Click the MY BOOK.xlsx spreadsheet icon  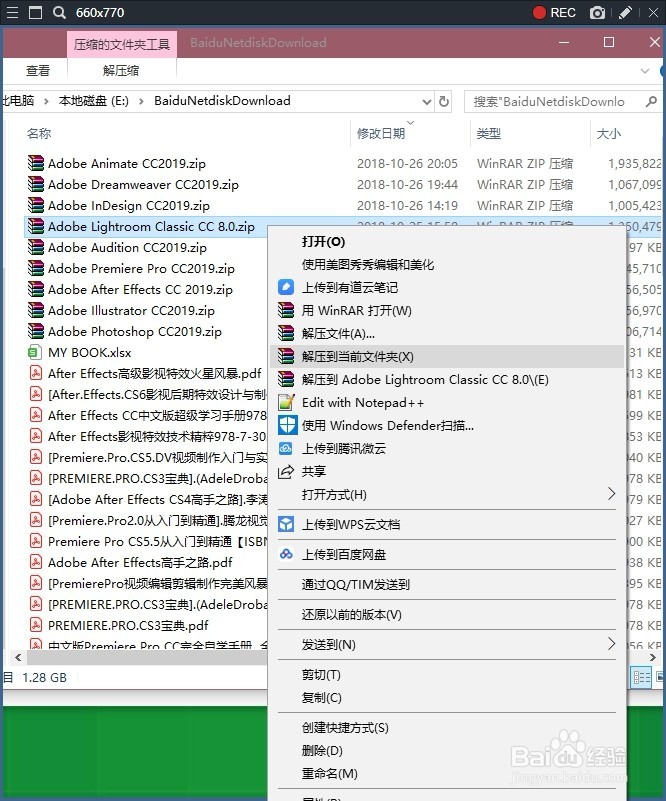click(x=35, y=352)
